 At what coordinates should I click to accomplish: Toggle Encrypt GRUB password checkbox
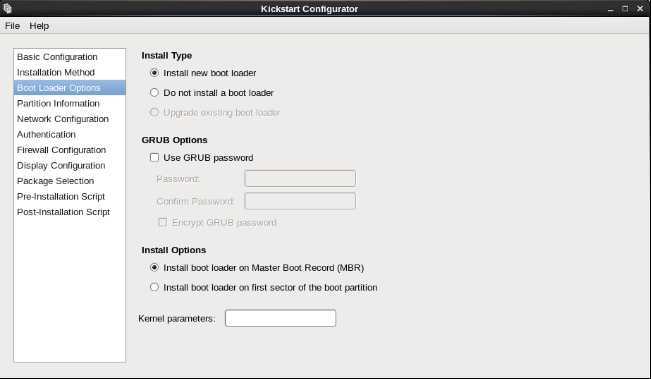162,222
